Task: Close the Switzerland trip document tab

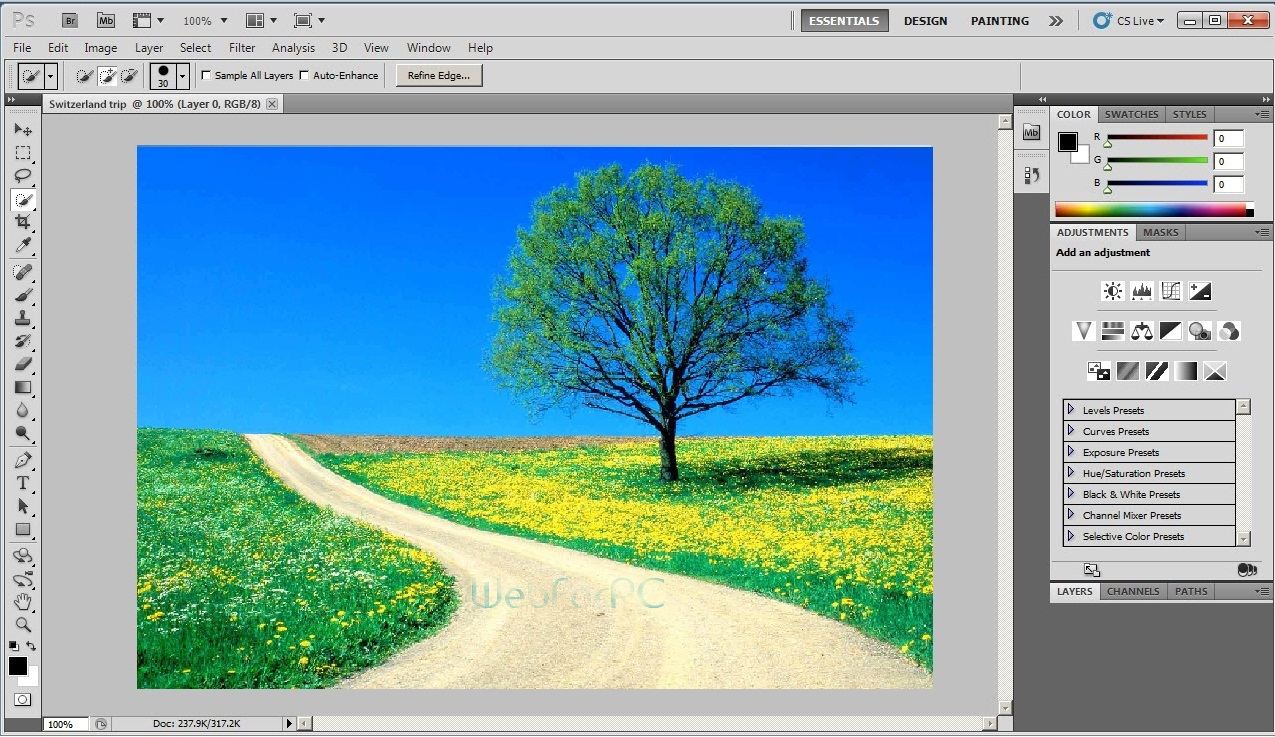Action: pyautogui.click(x=271, y=103)
